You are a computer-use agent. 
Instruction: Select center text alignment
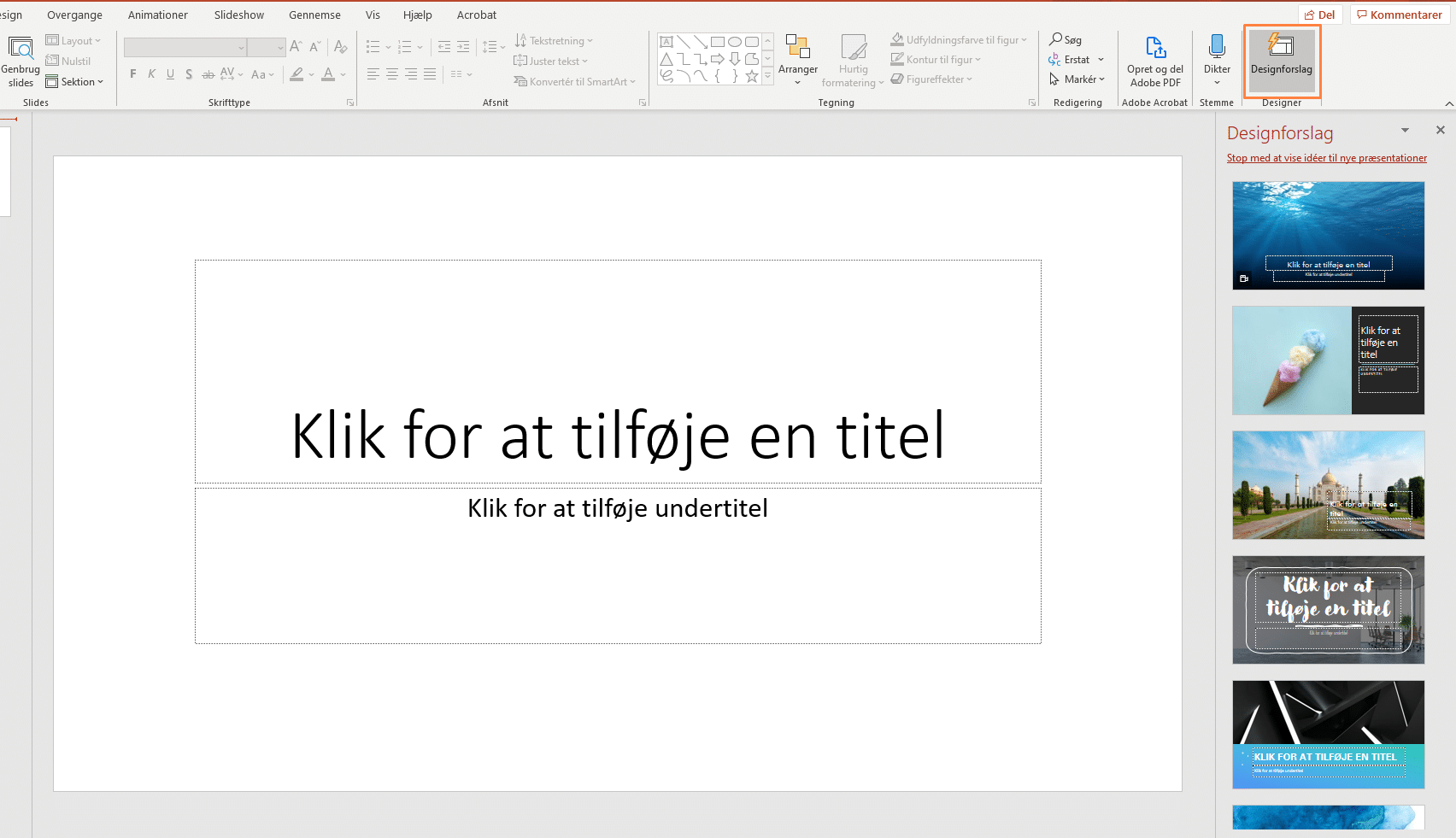coord(391,74)
